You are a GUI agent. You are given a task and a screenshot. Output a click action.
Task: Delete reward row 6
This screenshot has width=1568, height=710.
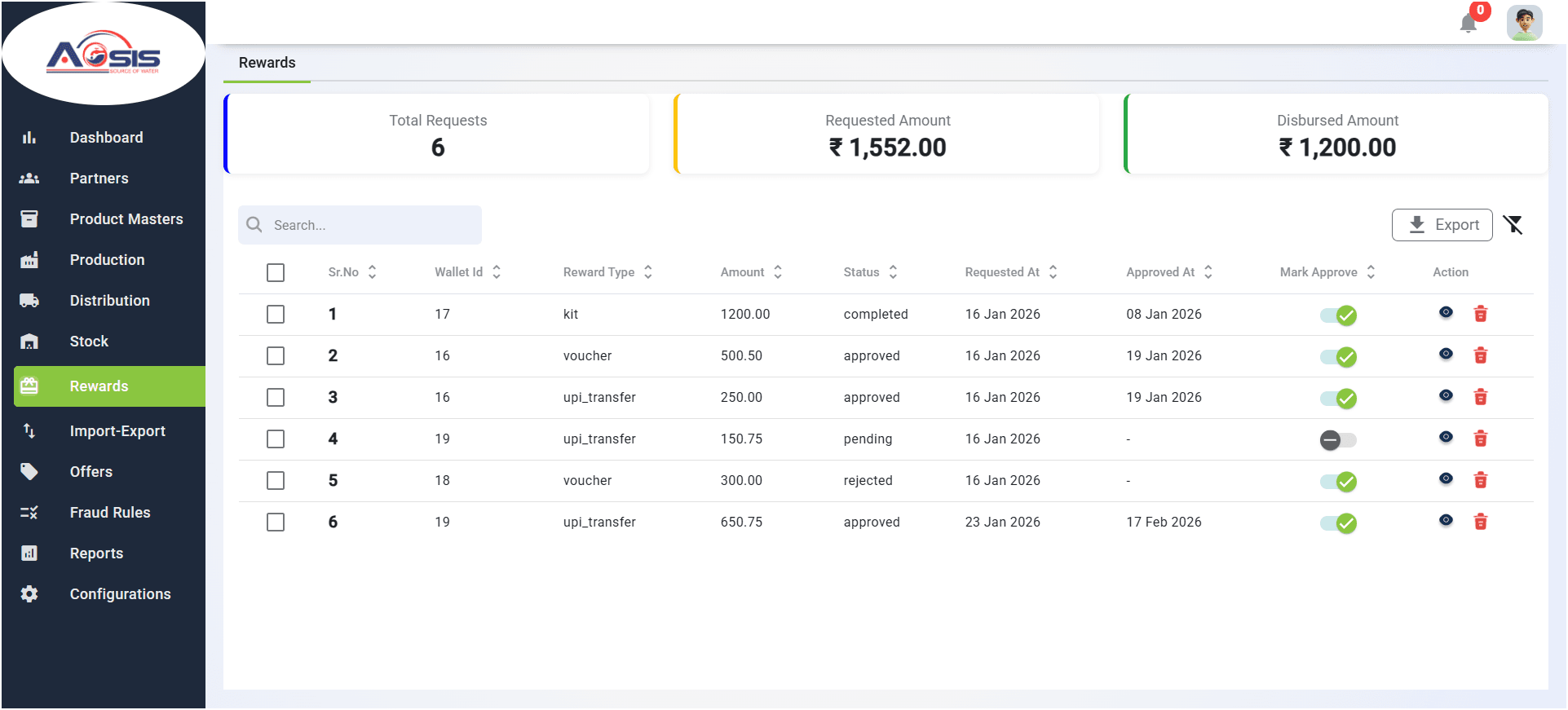[x=1481, y=522]
